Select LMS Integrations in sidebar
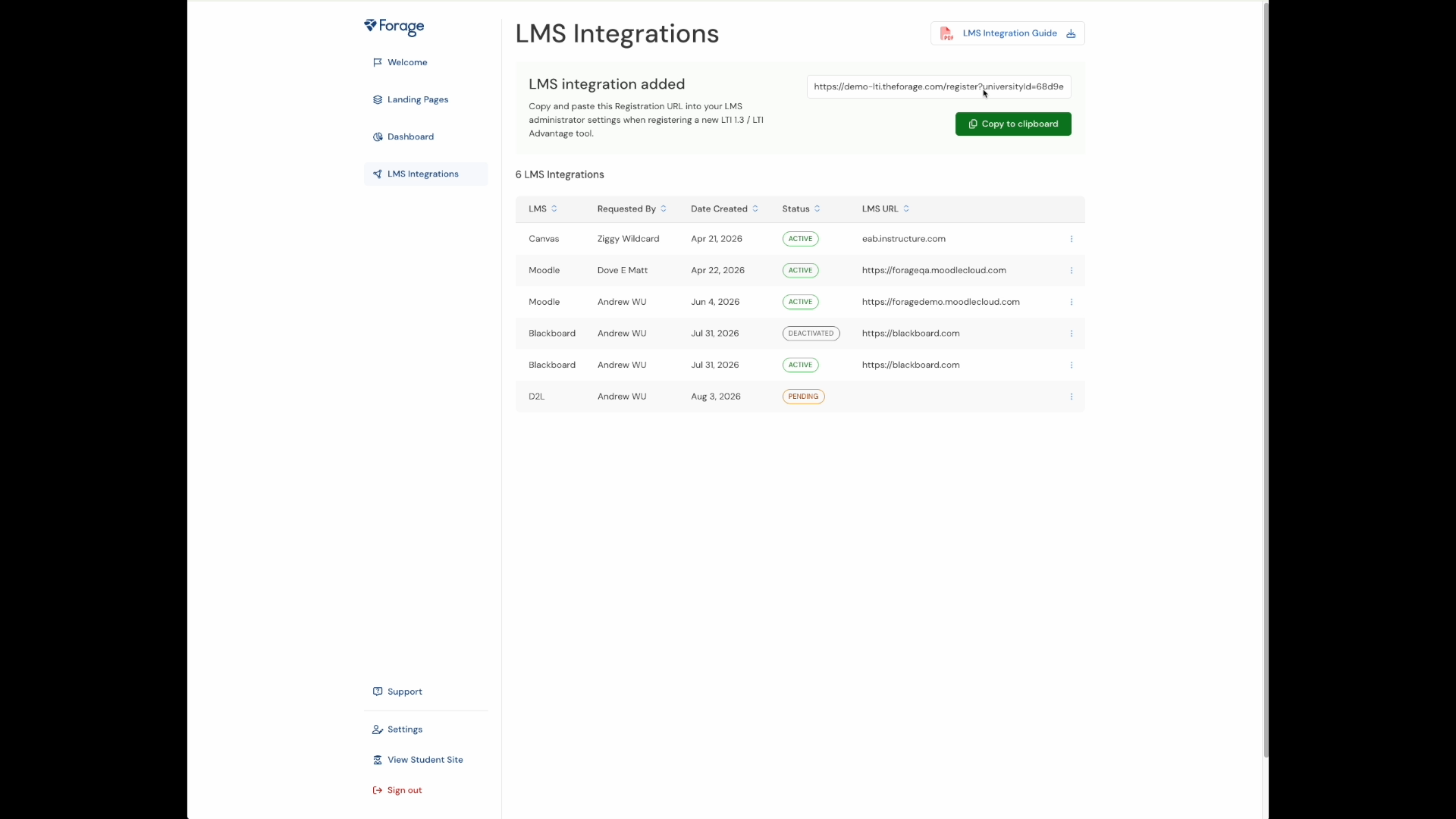Screen dimensions: 1456x819 425,174
